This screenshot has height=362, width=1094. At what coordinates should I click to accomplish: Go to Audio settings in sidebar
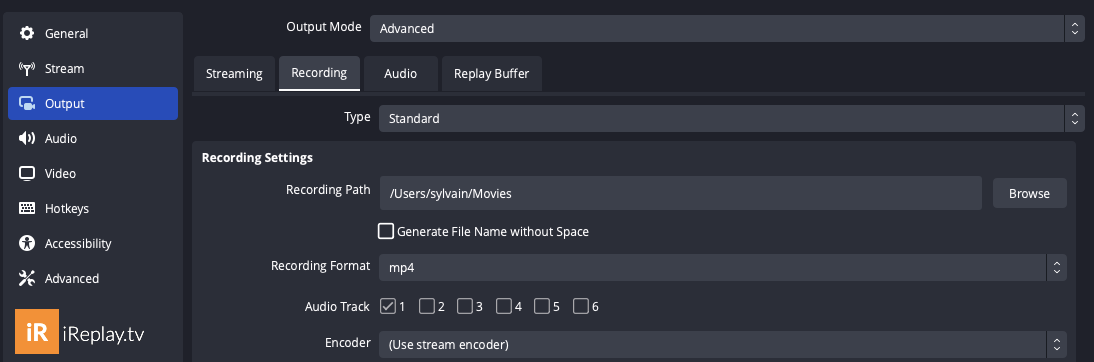(93, 138)
